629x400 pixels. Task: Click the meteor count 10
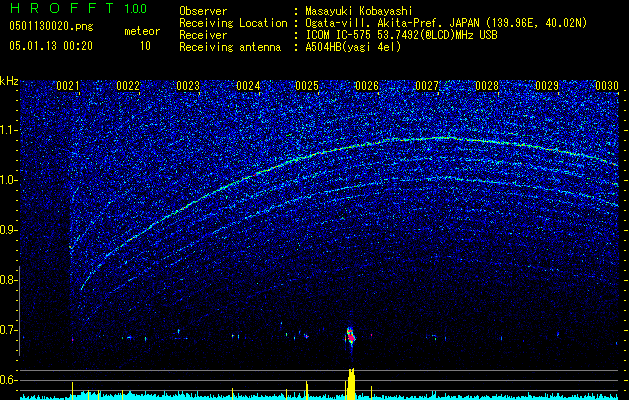[145, 46]
